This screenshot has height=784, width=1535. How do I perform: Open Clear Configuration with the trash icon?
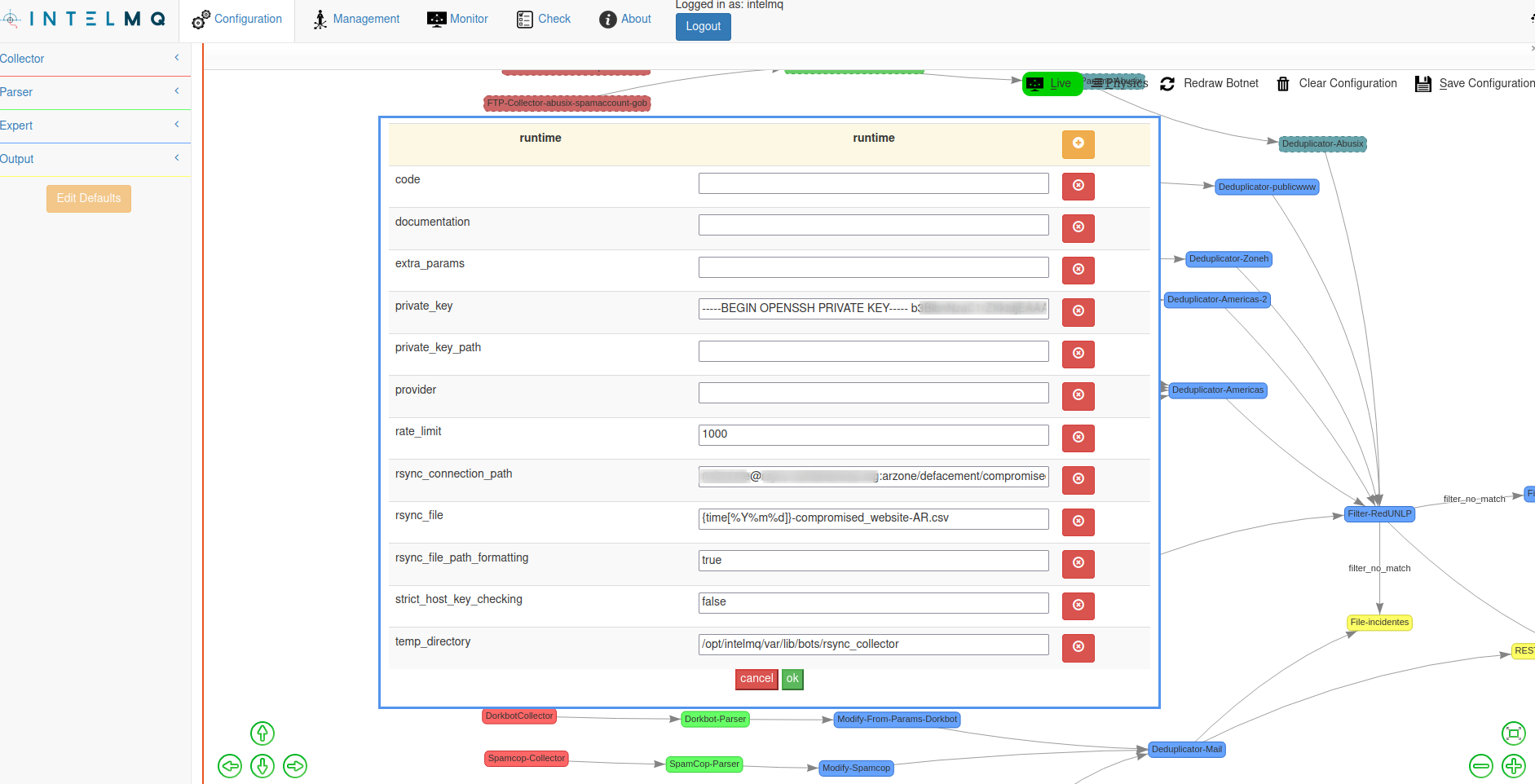1282,83
